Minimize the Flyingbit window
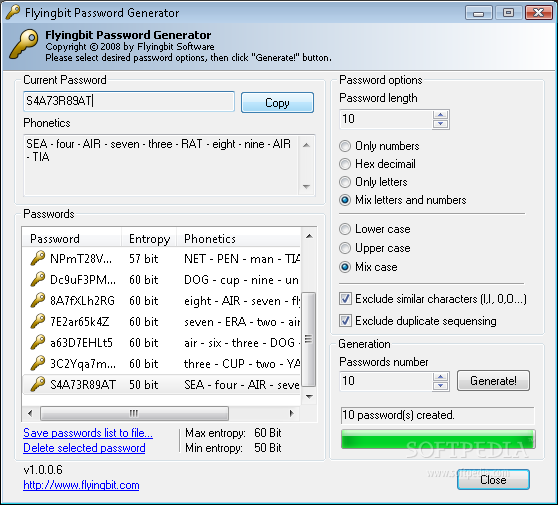 (x=479, y=13)
